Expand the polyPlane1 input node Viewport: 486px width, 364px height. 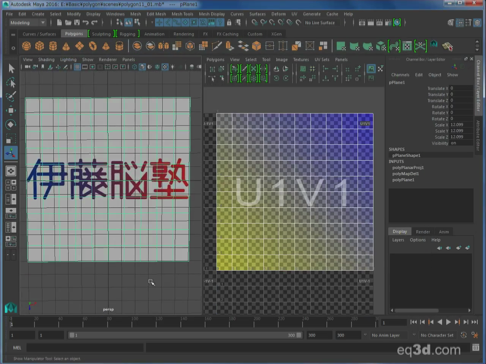[x=403, y=180]
